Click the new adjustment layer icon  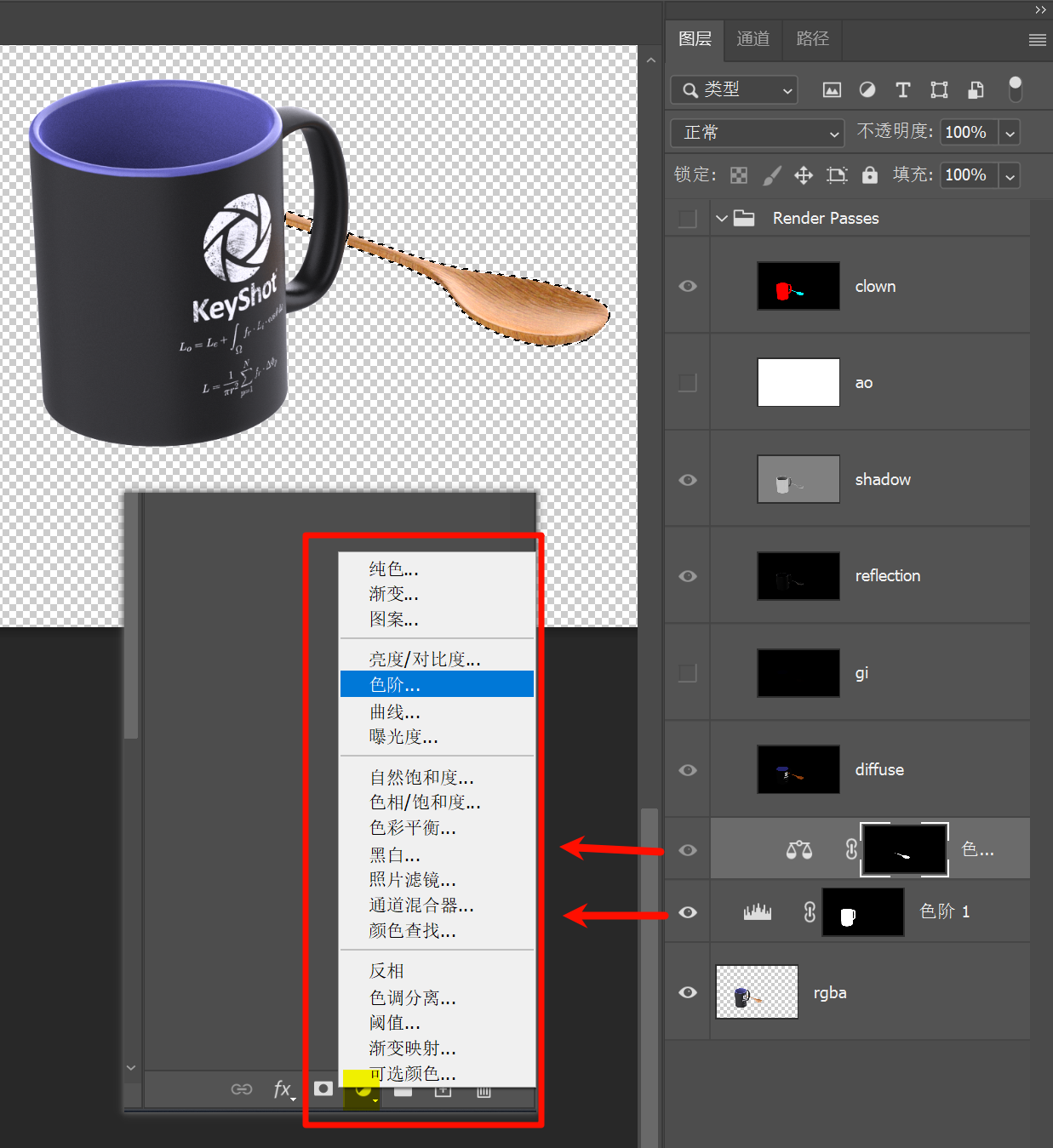pos(363,1090)
